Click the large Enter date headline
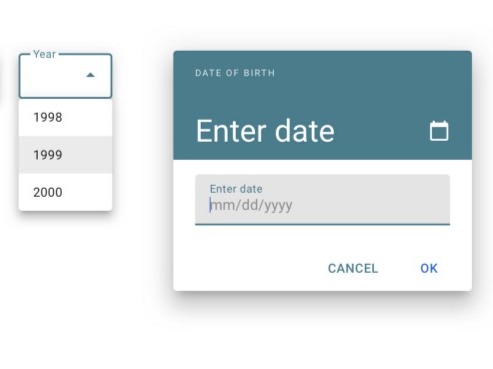Screen dimensions: 493x369 [265, 131]
